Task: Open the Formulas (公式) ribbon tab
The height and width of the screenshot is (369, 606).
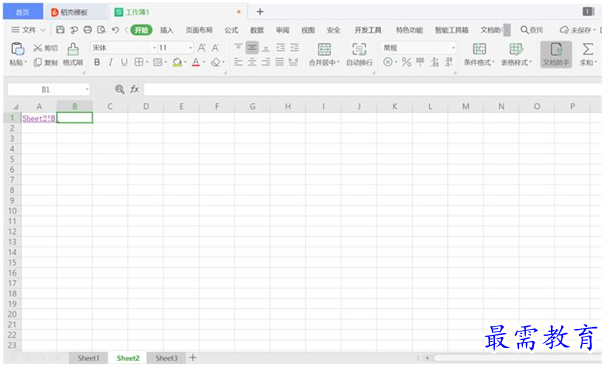Action: click(x=231, y=30)
